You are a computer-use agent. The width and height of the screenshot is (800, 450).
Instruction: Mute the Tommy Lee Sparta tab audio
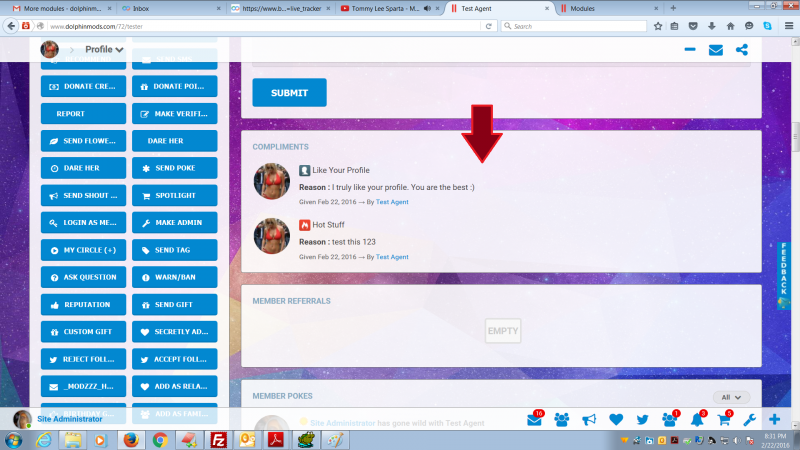coord(427,8)
